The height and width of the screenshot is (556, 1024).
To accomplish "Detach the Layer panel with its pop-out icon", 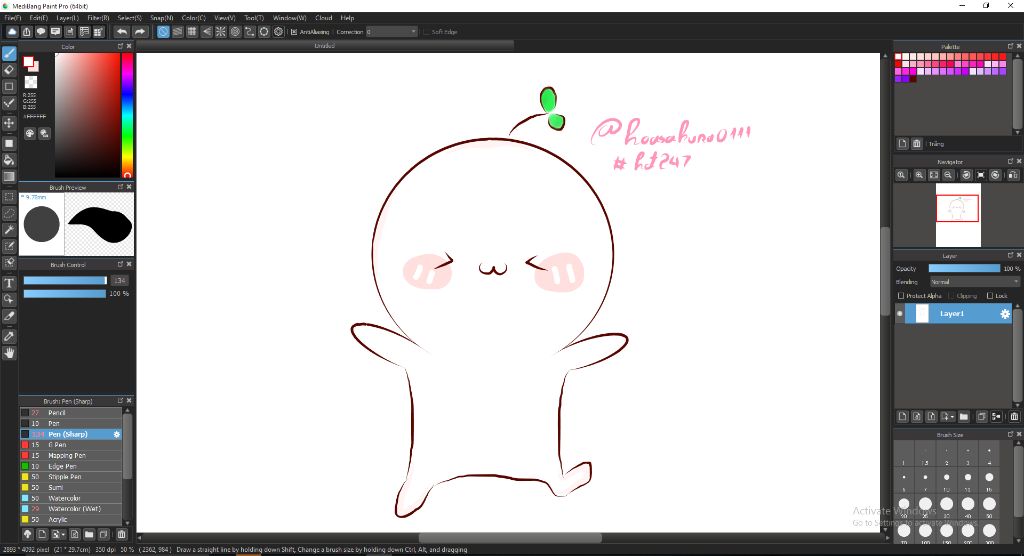I will click(x=1010, y=255).
